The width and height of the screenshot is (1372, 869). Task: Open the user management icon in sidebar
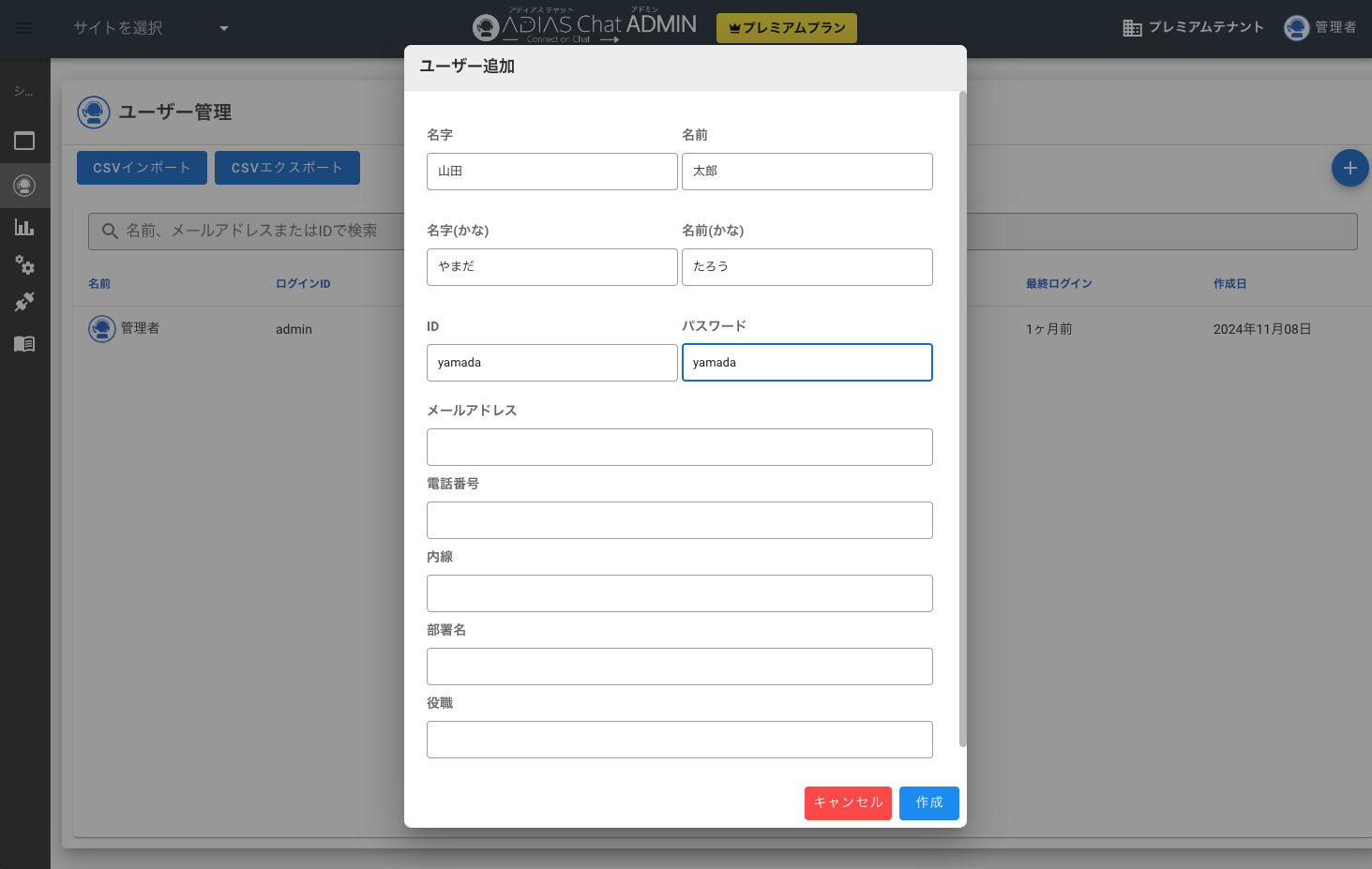point(25,185)
